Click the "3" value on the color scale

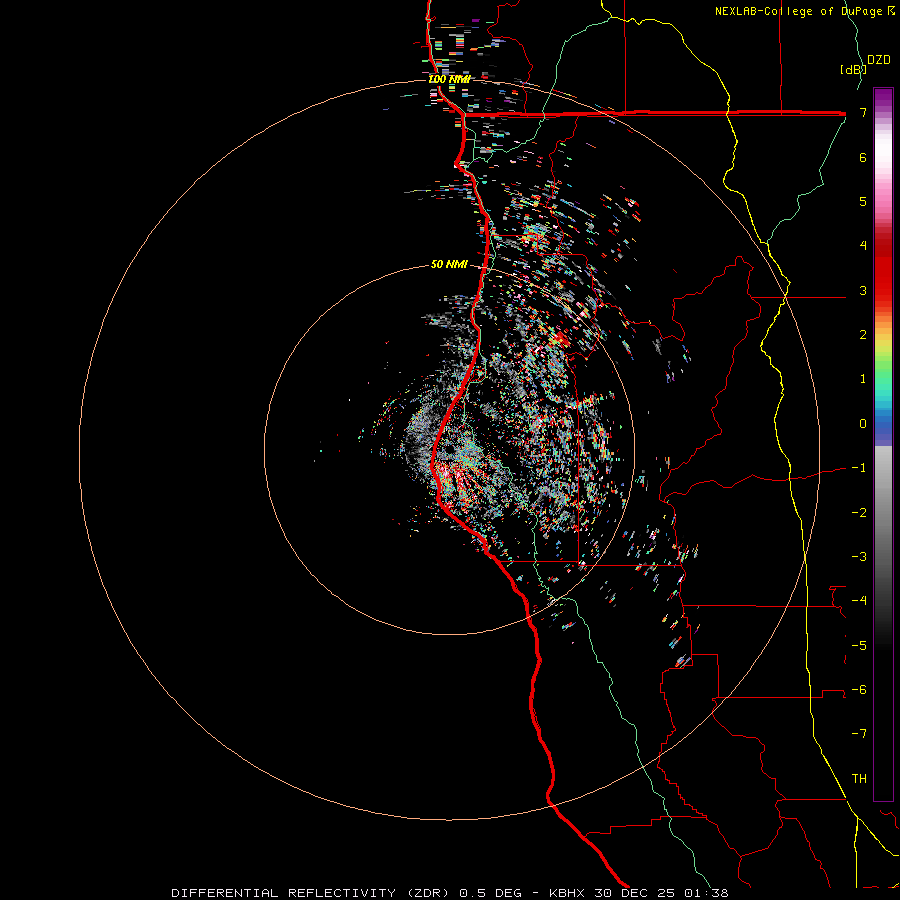tap(863, 290)
